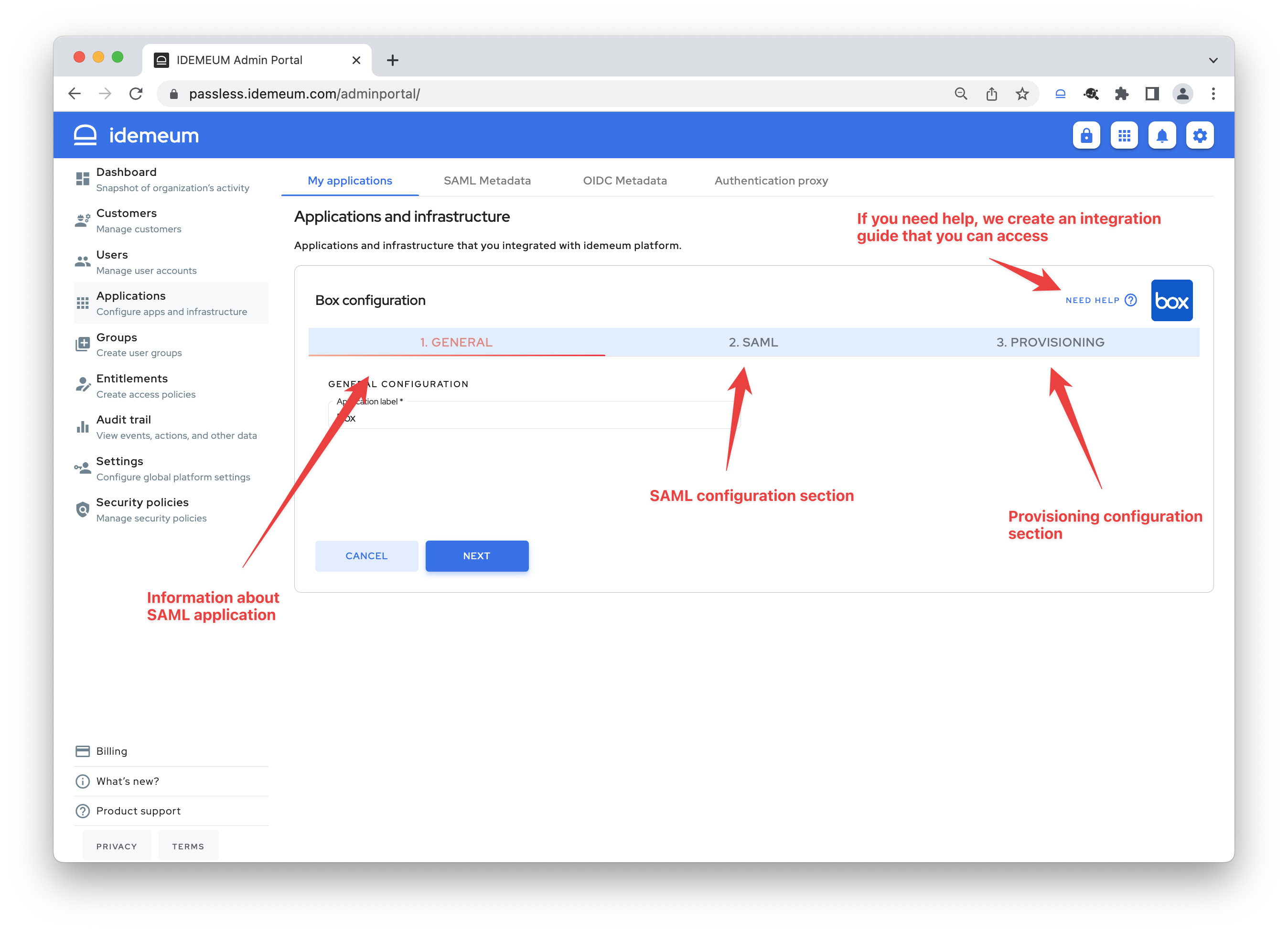Click the Entitlements sidebar icon
Viewport: 1288px width, 933px height.
coord(83,385)
